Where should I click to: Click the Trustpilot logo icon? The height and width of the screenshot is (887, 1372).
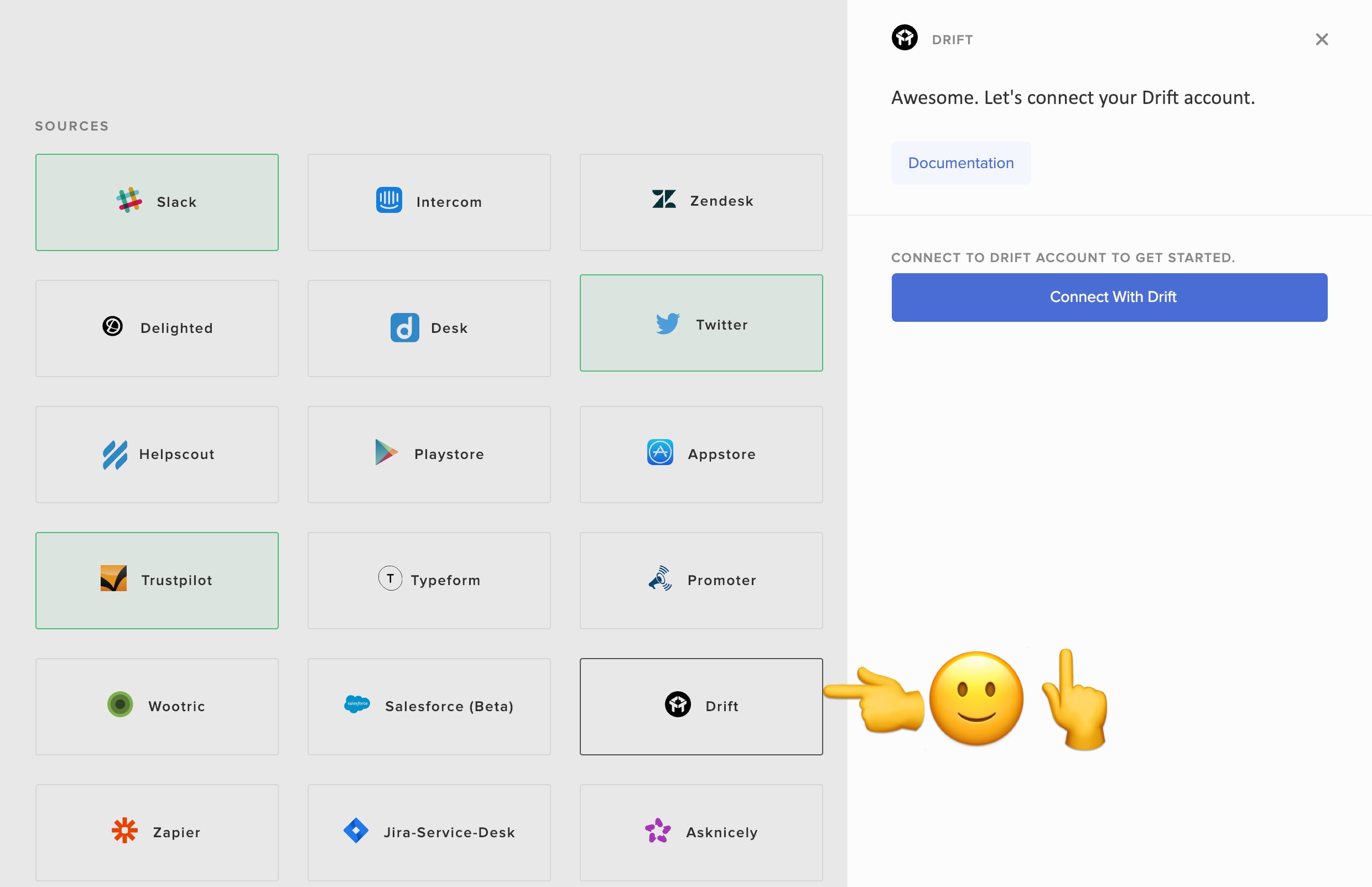coord(113,578)
